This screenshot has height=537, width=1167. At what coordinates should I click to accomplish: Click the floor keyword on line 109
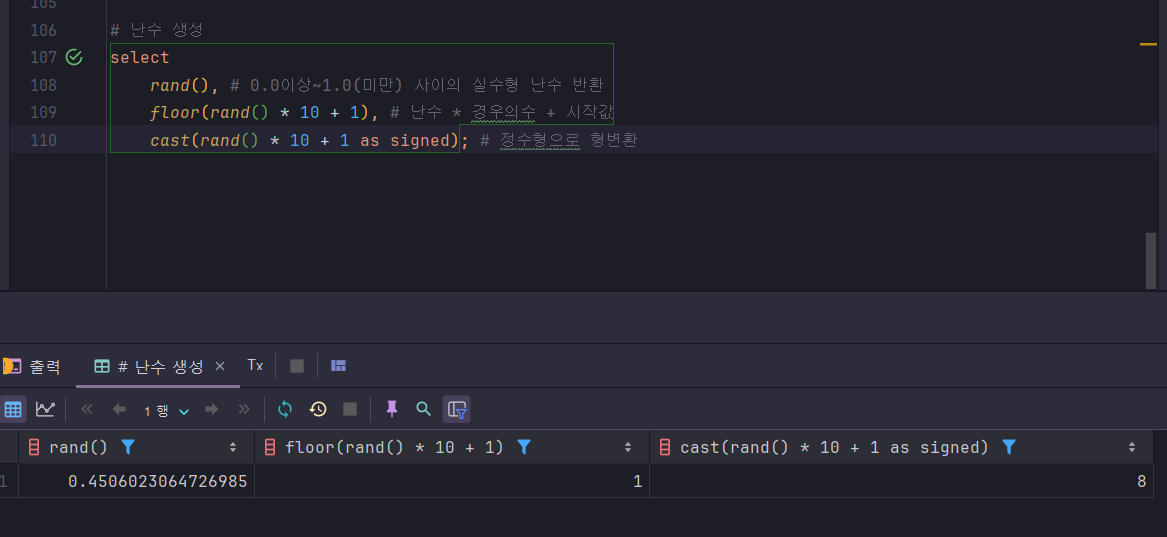tap(175, 112)
